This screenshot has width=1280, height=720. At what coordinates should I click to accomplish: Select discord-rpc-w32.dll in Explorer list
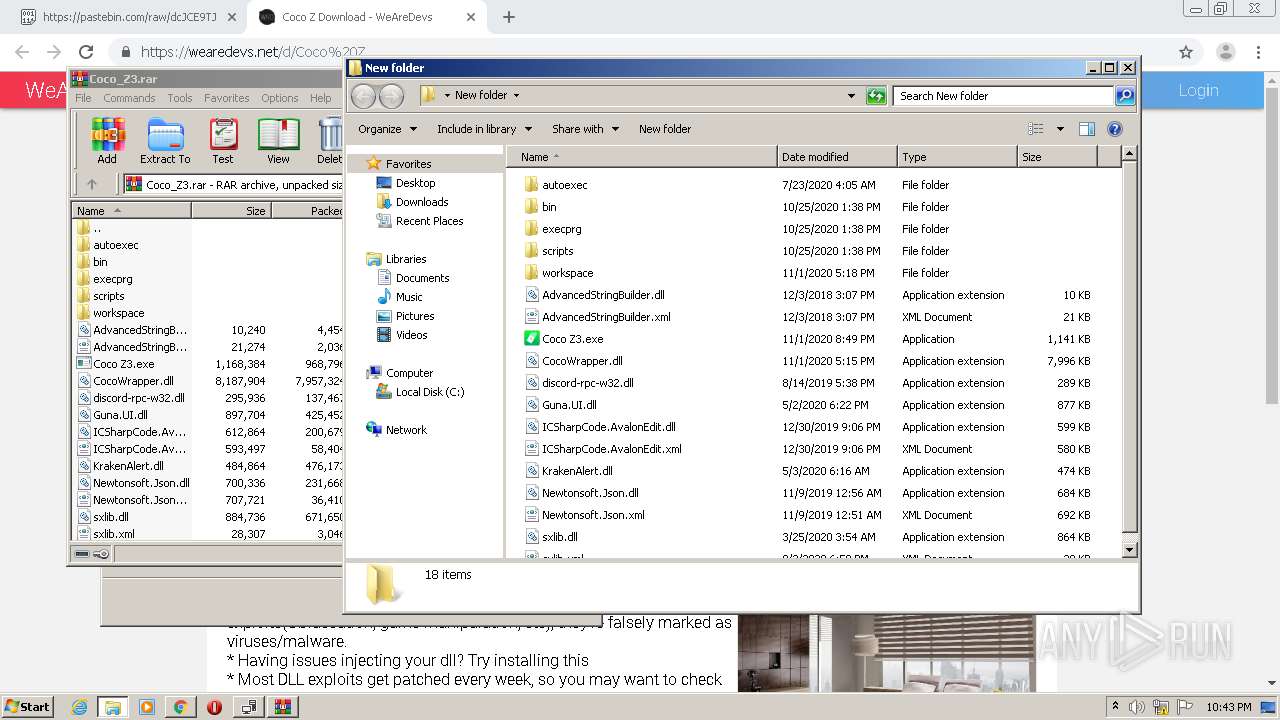587,383
